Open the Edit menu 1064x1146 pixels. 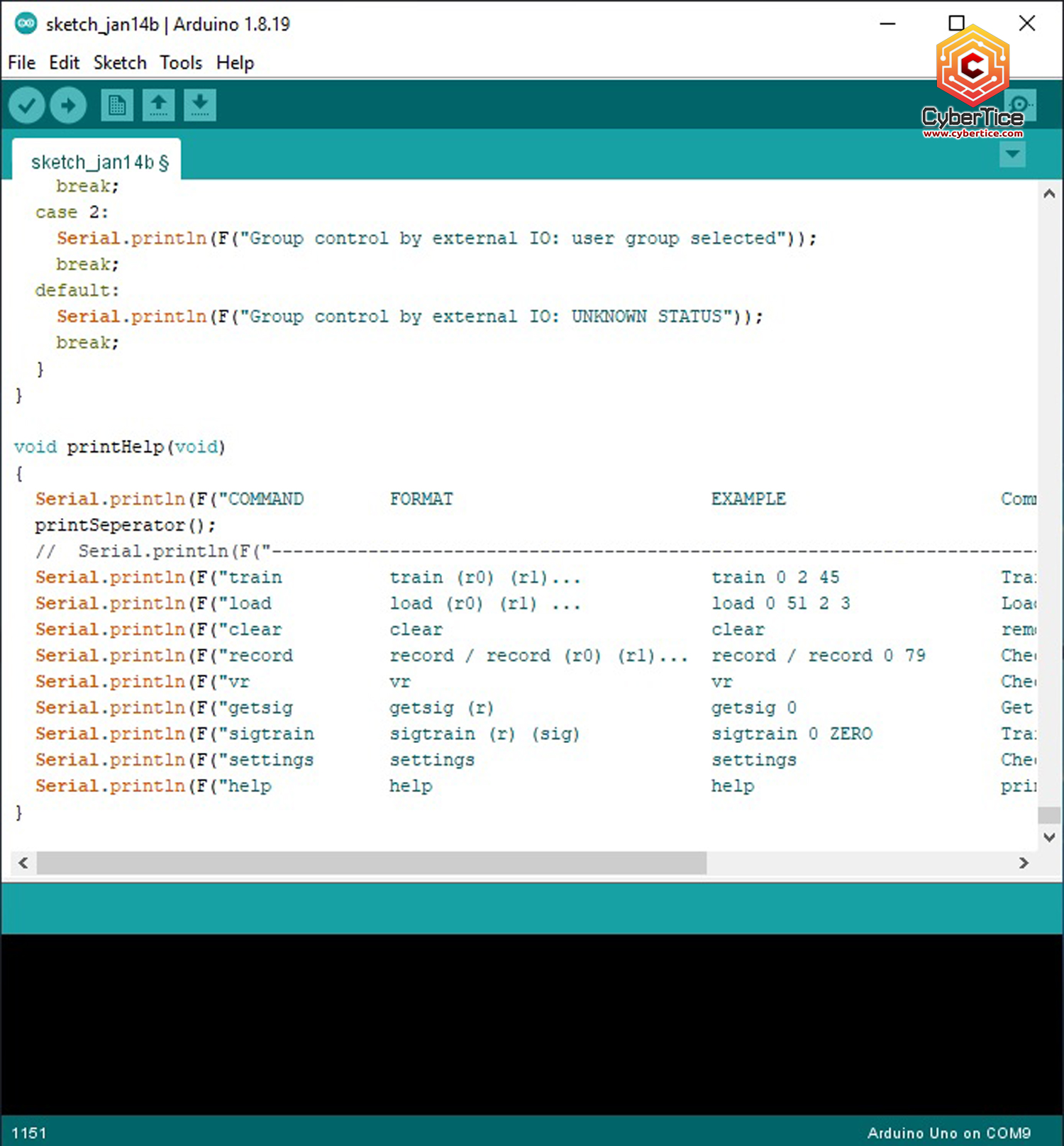point(64,62)
